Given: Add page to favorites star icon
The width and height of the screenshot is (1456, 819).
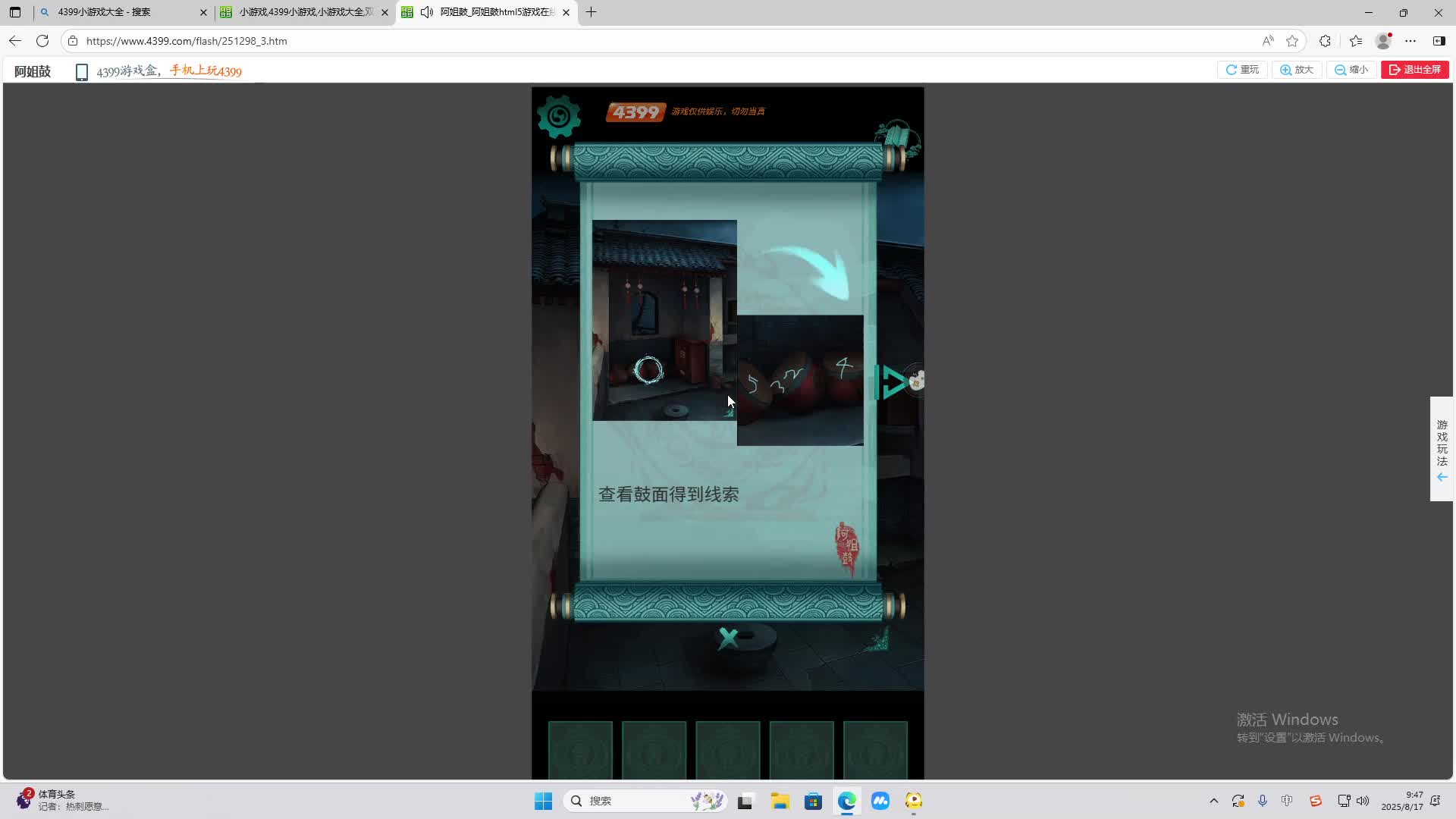Looking at the screenshot, I should pos(1292,41).
